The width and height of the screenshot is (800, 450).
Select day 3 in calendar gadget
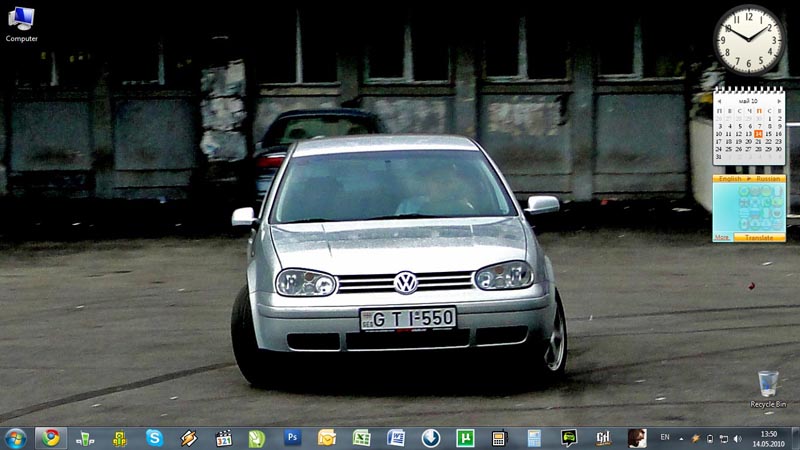[719, 126]
